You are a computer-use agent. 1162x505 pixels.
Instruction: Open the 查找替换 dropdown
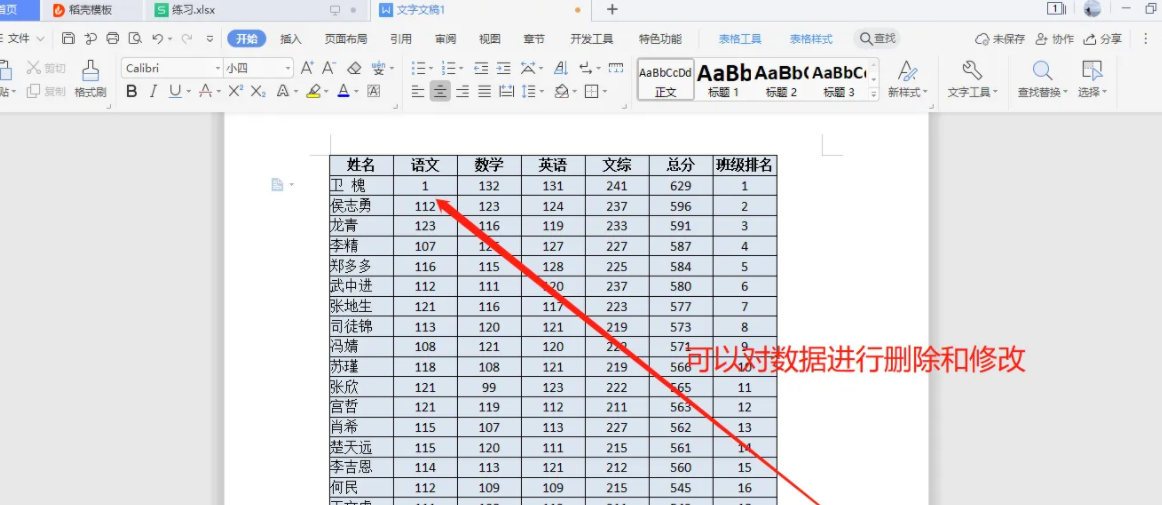1043,79
